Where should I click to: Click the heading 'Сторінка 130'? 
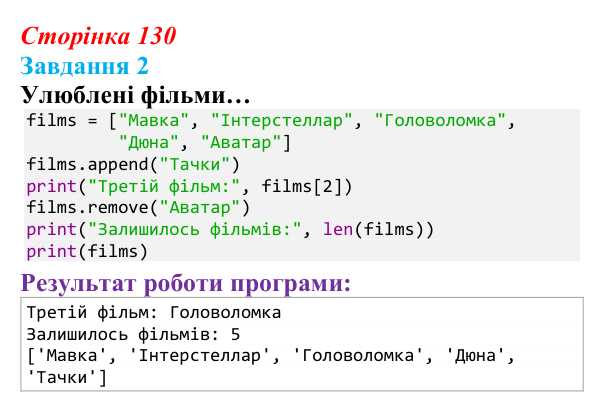coord(98,36)
